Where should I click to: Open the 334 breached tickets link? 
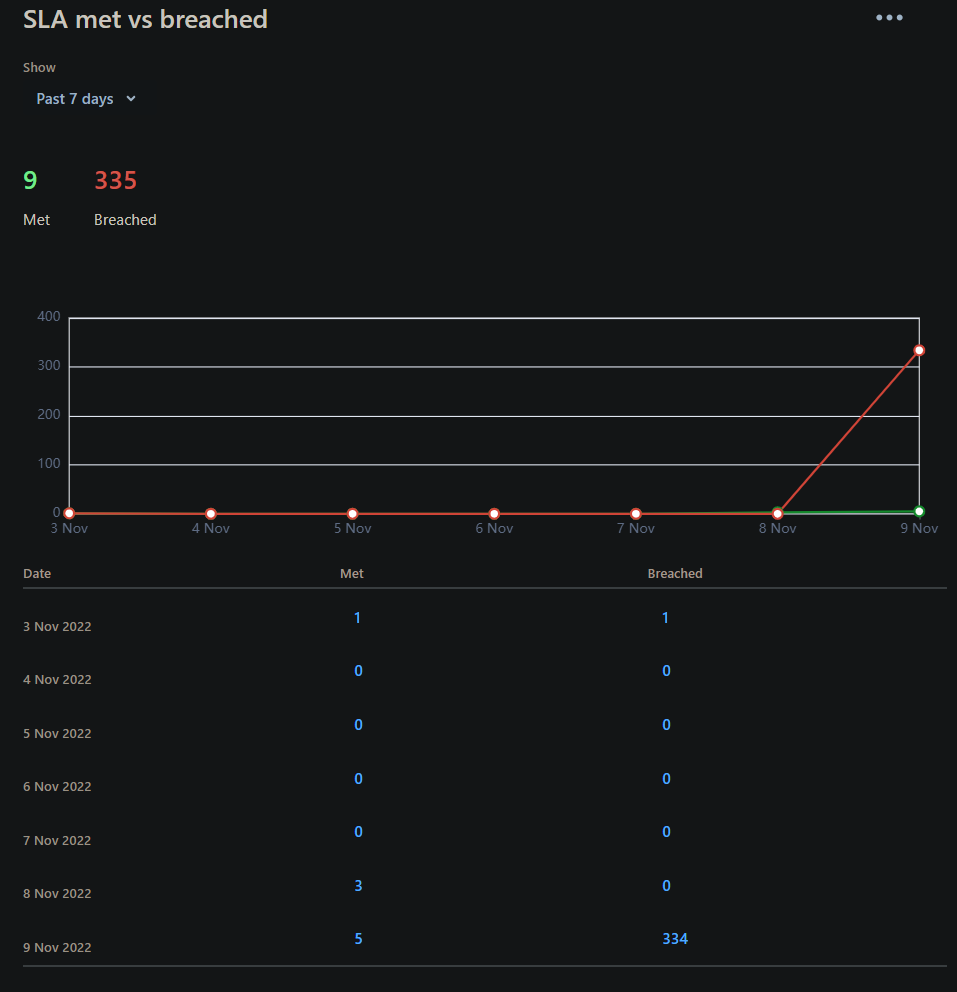tap(675, 938)
